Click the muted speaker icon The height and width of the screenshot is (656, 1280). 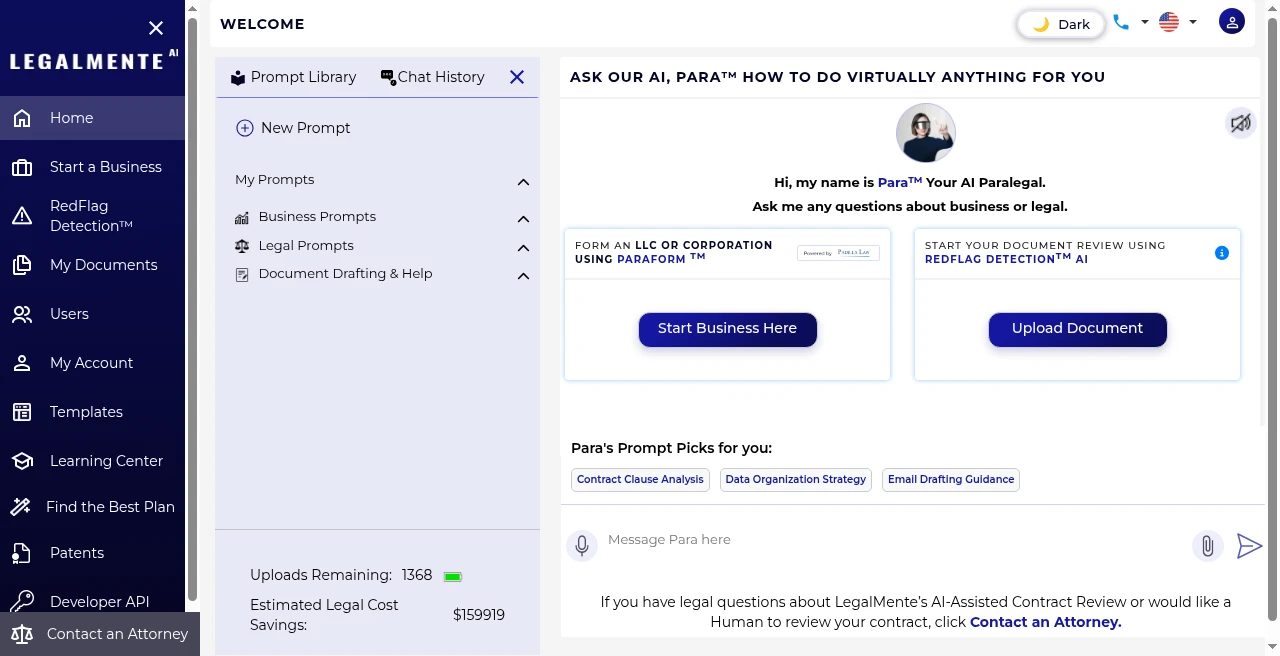coord(1241,123)
